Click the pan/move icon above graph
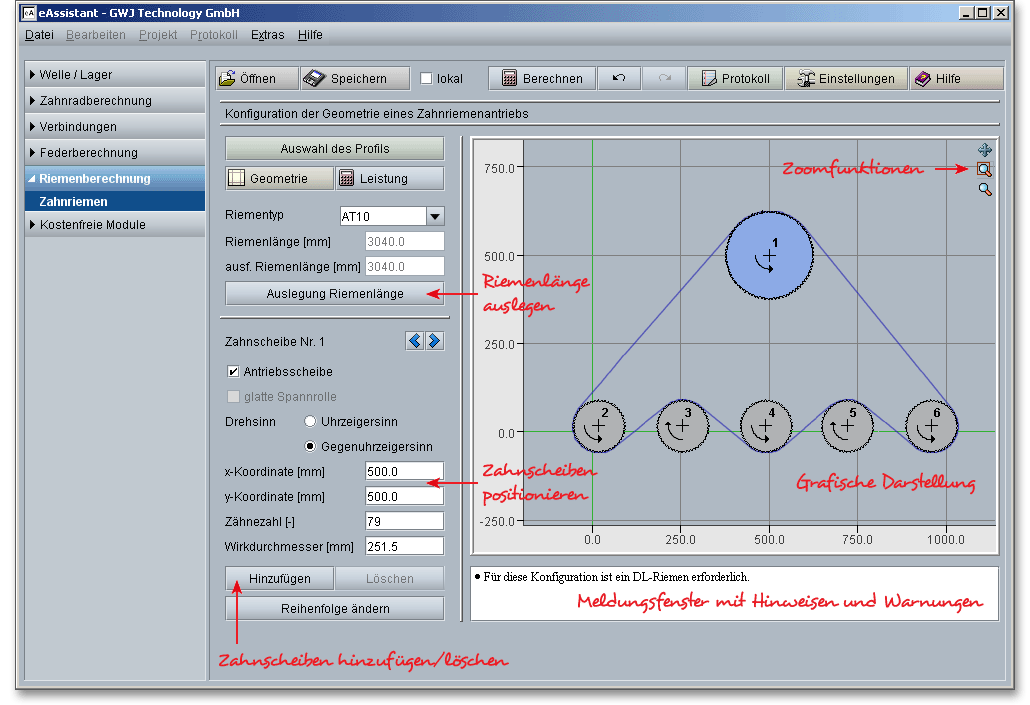This screenshot has width=1030, height=705. [x=985, y=150]
